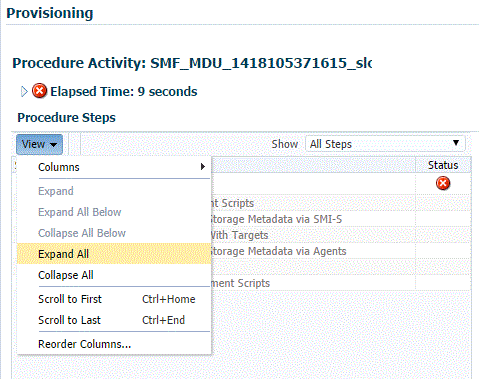Click the greyed Expand menu entry

coord(114,191)
